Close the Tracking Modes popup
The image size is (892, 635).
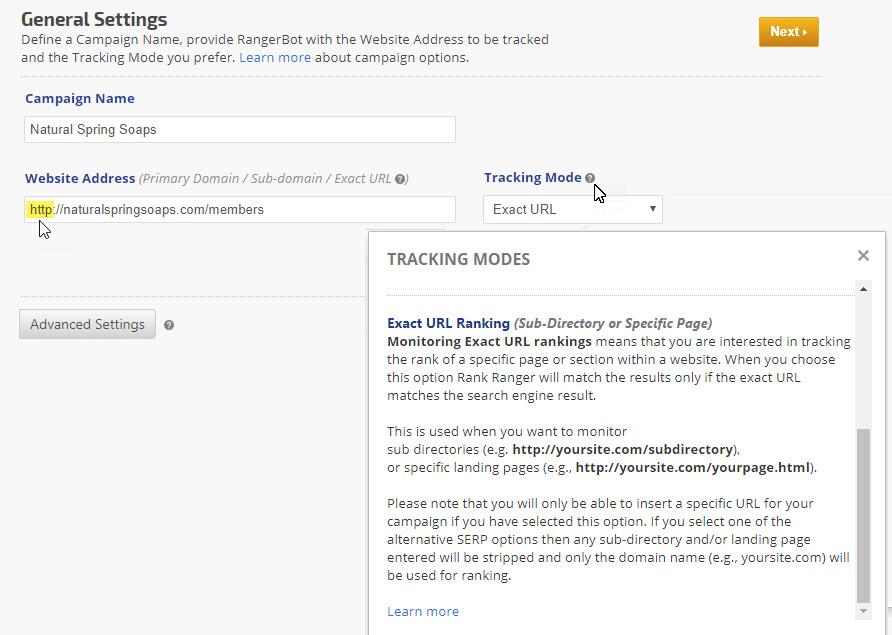(x=863, y=256)
